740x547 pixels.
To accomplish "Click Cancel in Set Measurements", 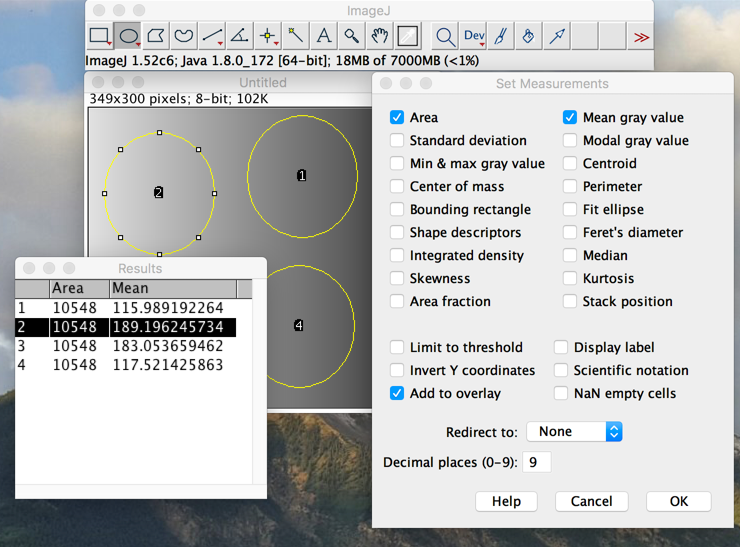I will [x=591, y=501].
